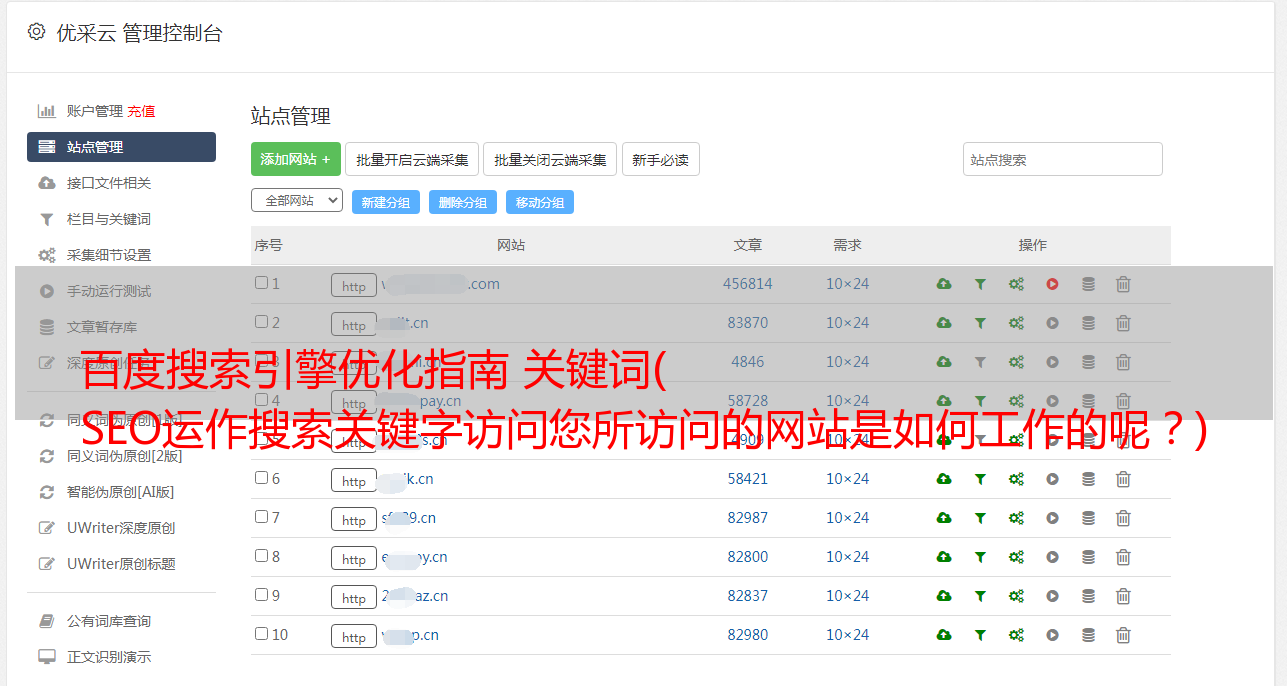Open filter keywords icon for row 2
Image resolution: width=1287 pixels, height=686 pixels.
point(980,323)
